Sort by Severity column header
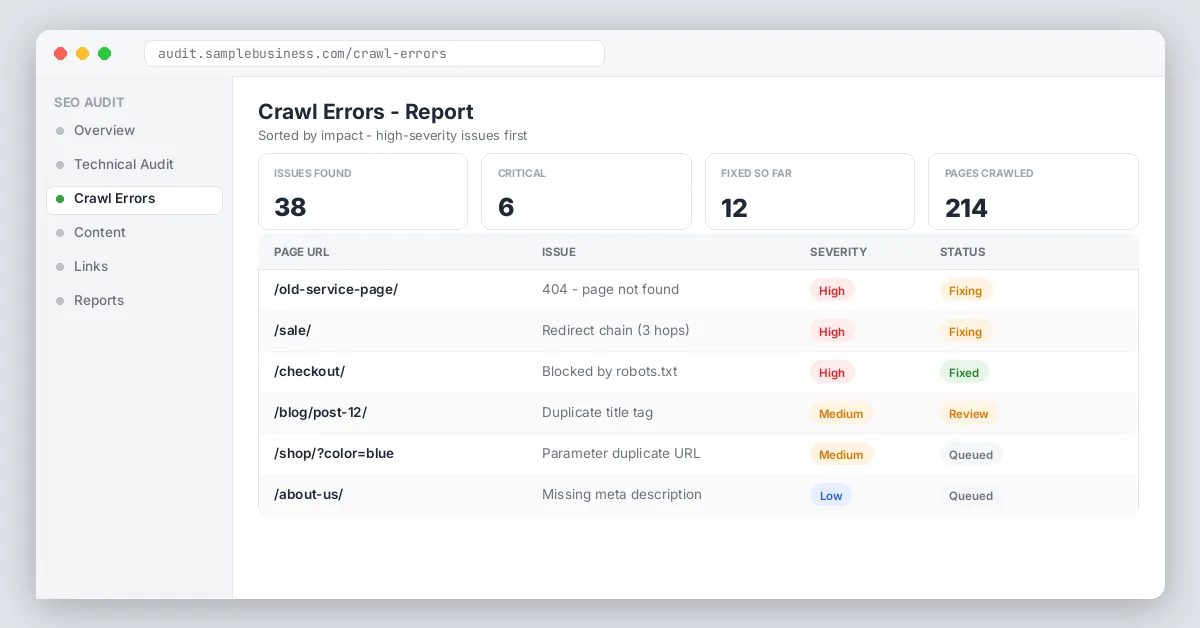This screenshot has width=1200, height=628. 838,252
